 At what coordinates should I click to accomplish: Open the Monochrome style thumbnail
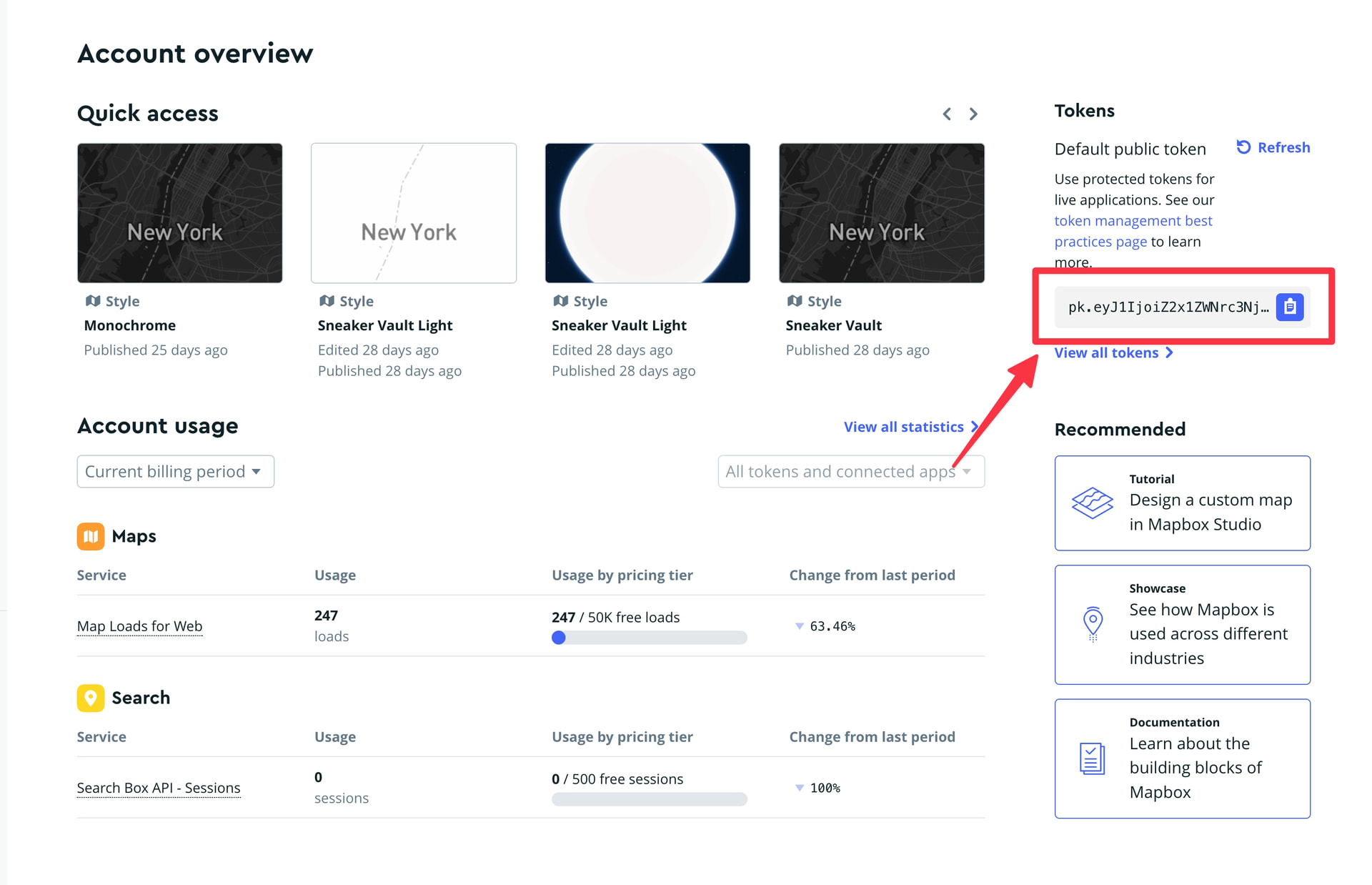(x=180, y=213)
